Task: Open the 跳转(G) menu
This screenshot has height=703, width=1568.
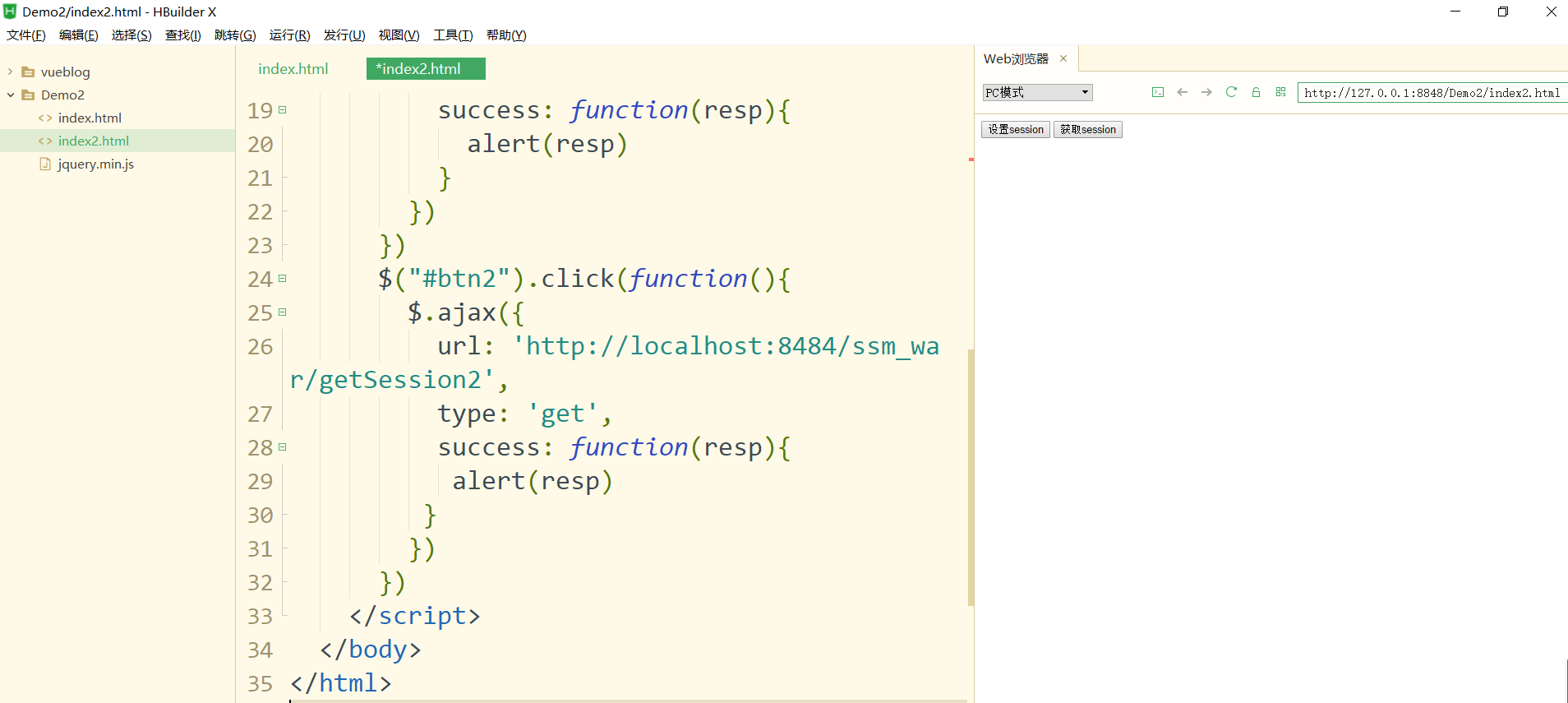Action: pos(235,35)
